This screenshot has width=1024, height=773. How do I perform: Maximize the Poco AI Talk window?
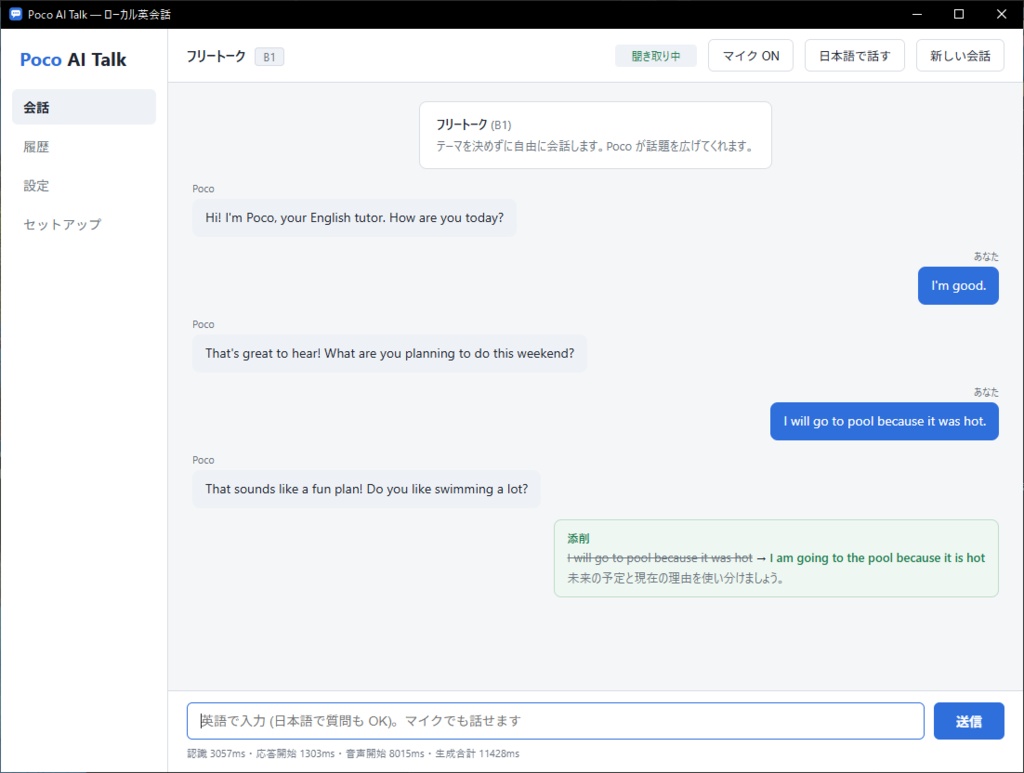coord(959,14)
